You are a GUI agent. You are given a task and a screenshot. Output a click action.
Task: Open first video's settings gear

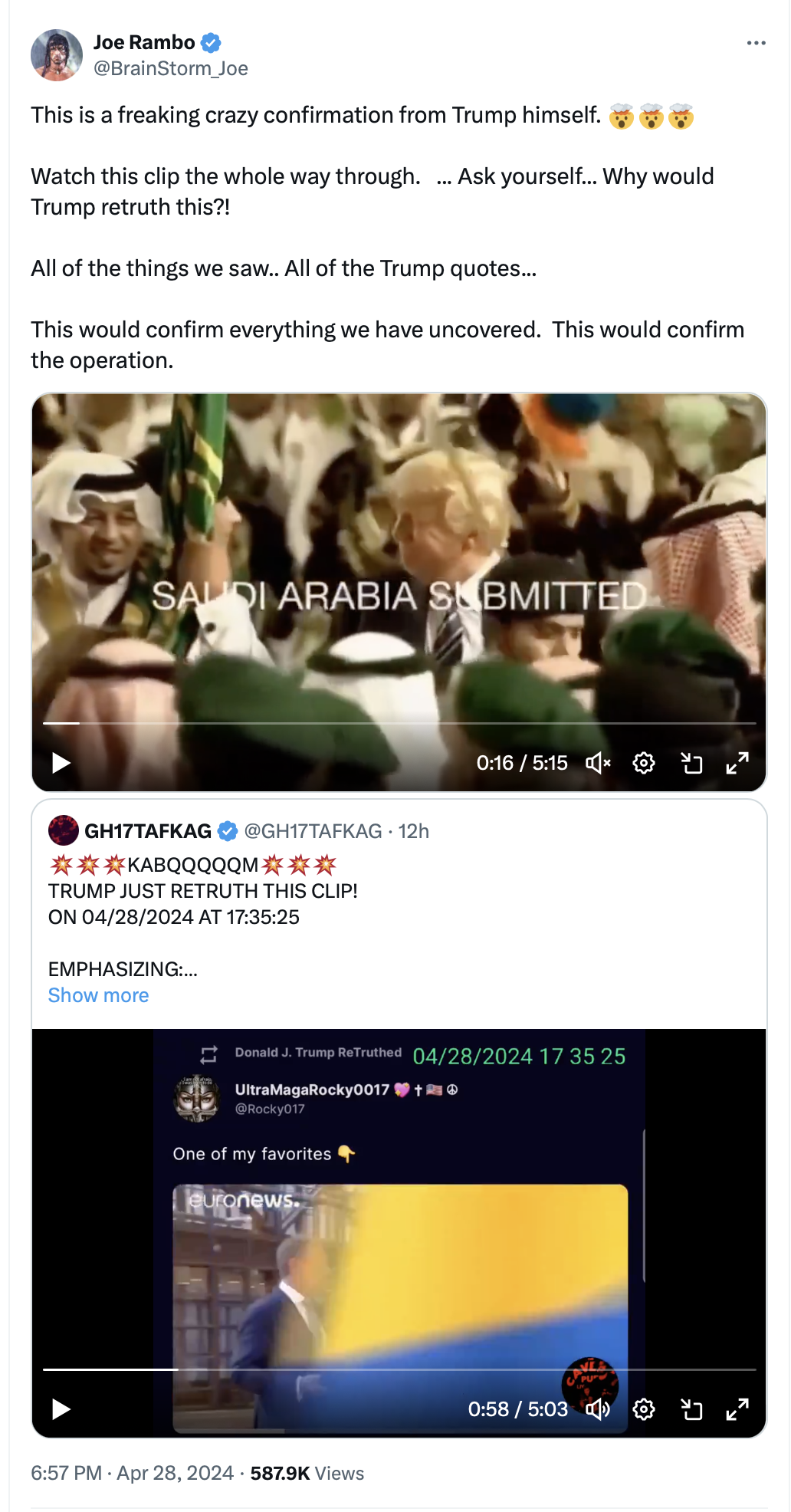point(644,763)
